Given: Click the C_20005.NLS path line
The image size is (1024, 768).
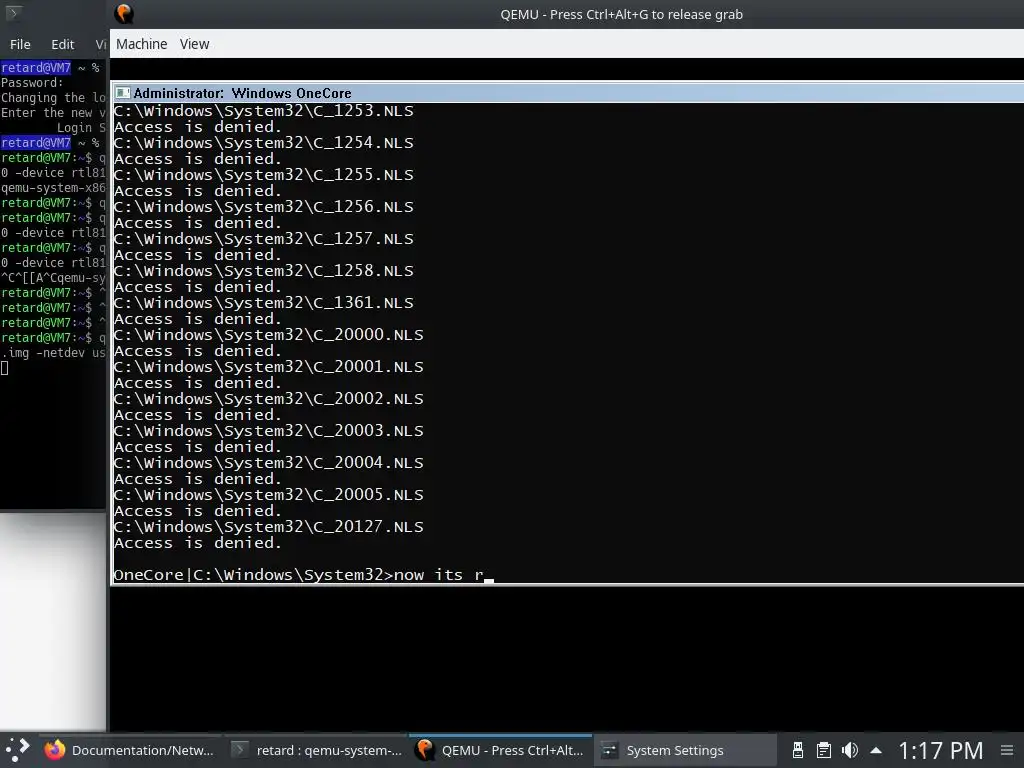Looking at the screenshot, I should click(x=268, y=494).
